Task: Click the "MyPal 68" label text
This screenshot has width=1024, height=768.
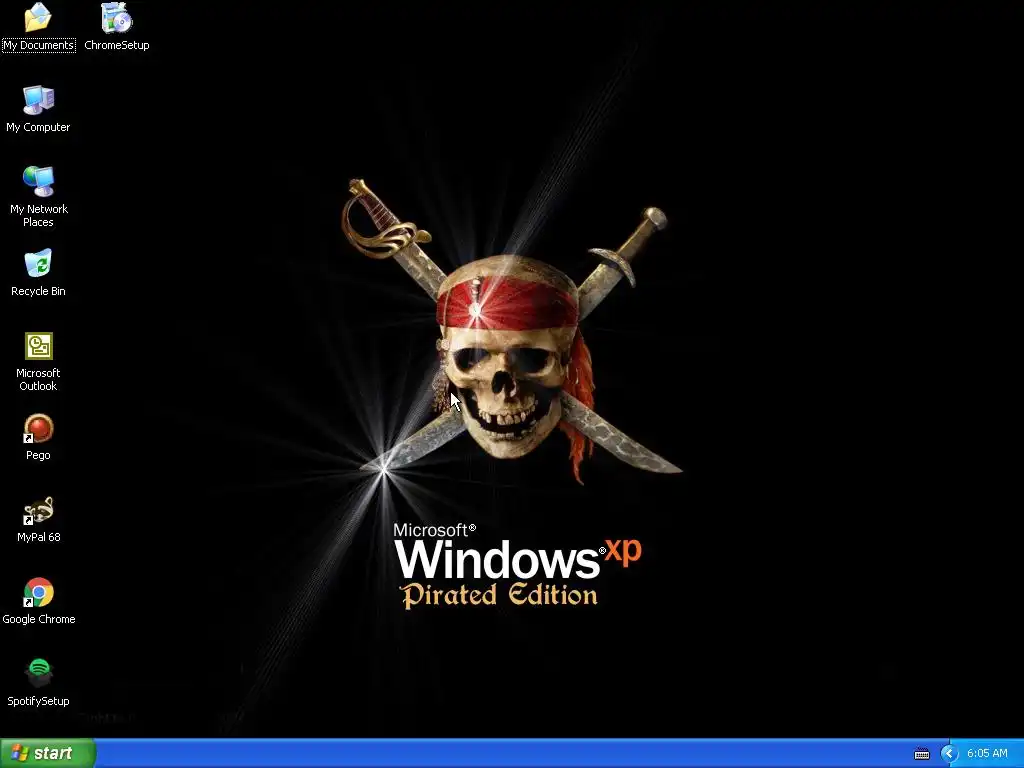Action: click(39, 537)
